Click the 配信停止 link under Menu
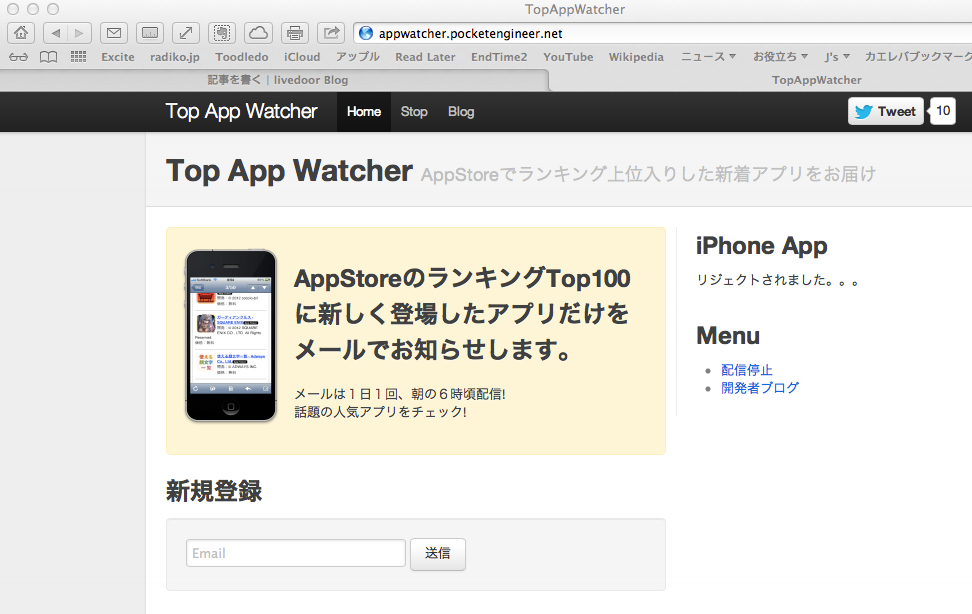Viewport: 972px width, 614px height. (746, 369)
